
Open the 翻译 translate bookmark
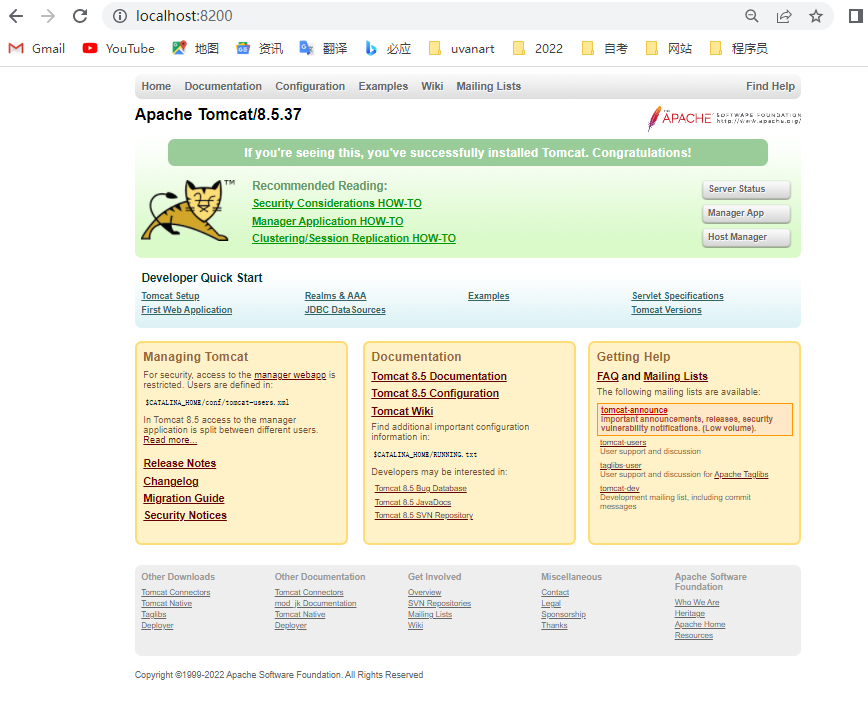point(323,49)
